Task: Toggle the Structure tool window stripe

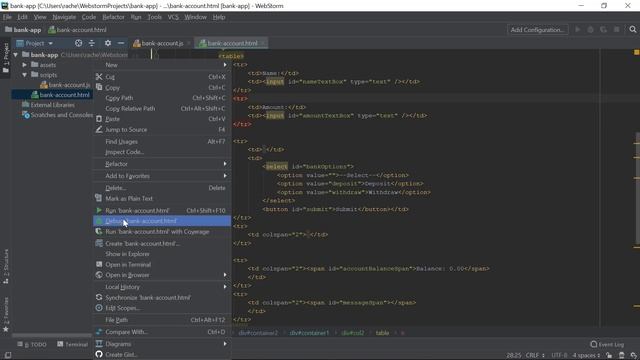Action: [x=6, y=266]
